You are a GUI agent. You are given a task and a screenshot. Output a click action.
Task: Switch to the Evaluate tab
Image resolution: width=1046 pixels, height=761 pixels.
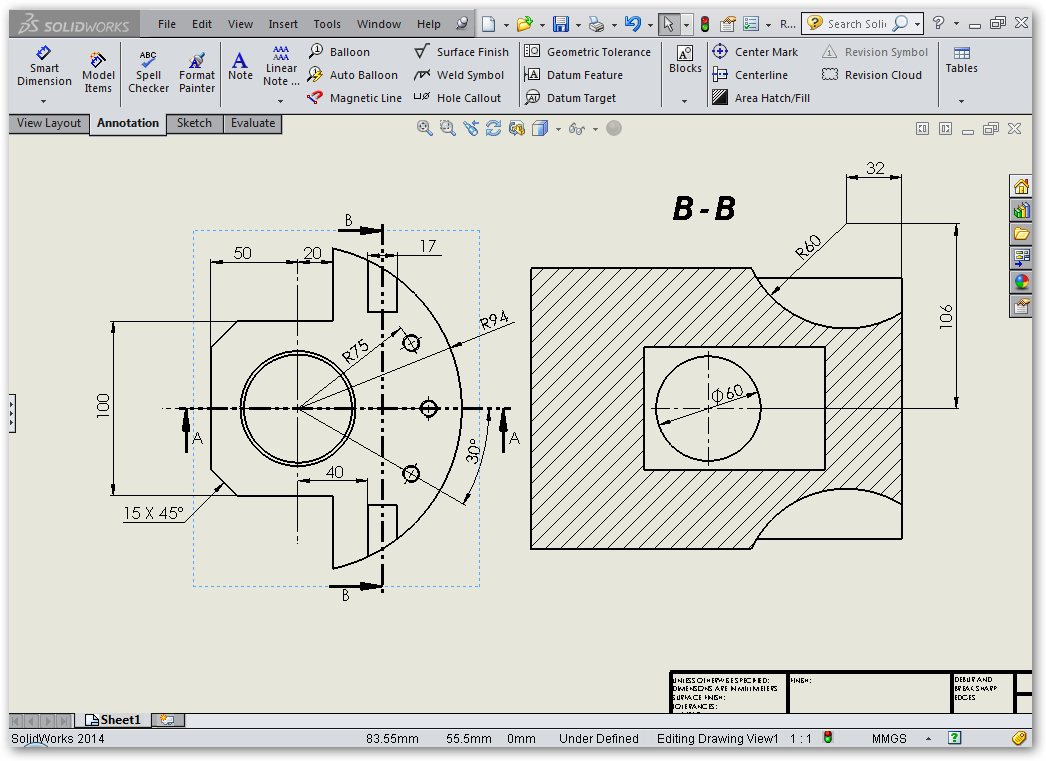253,123
